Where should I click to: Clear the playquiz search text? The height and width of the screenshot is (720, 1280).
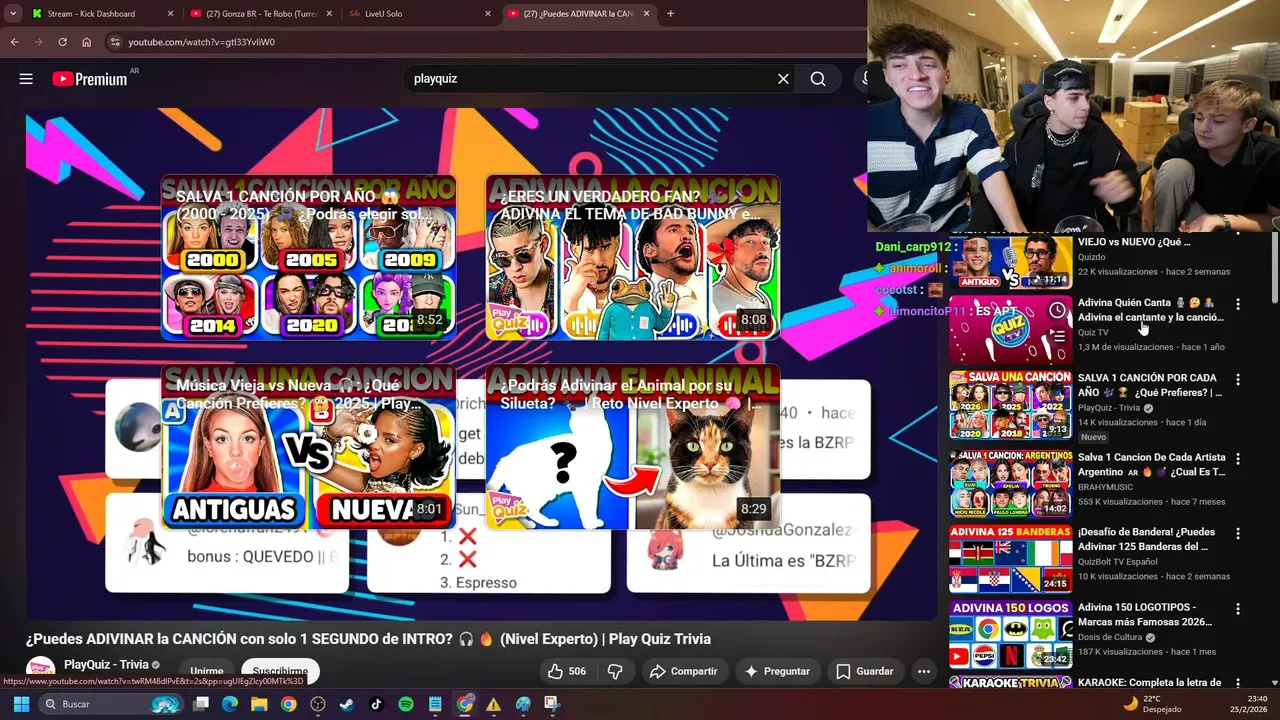point(783,79)
